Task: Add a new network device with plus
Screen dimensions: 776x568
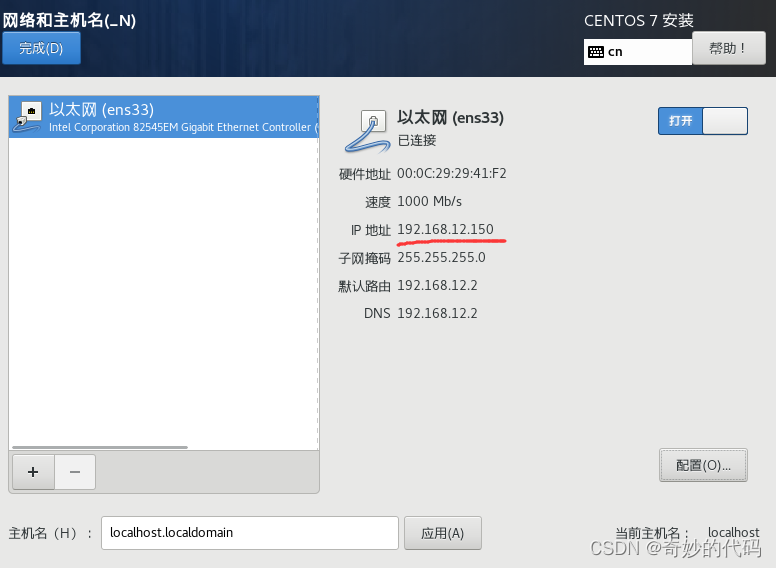Action: [33, 472]
